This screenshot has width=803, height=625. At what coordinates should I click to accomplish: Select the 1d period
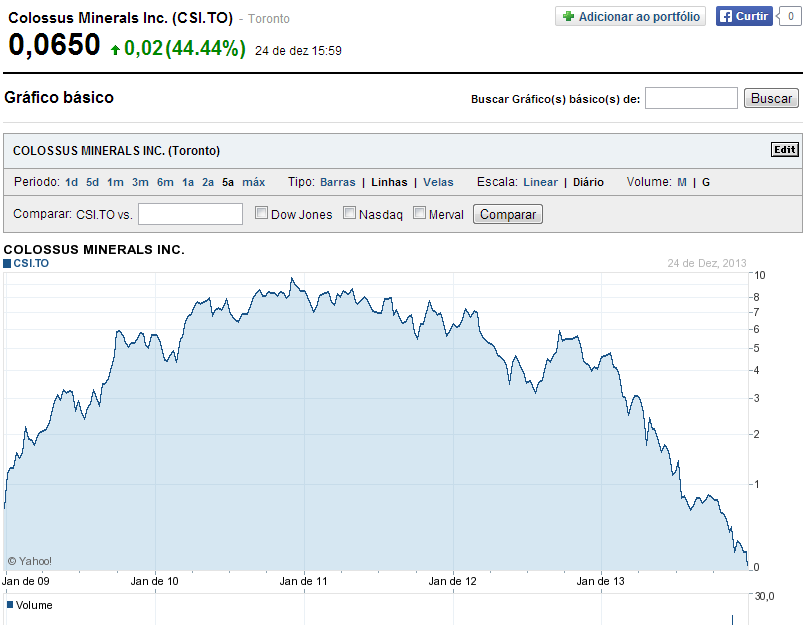pyautogui.click(x=72, y=182)
